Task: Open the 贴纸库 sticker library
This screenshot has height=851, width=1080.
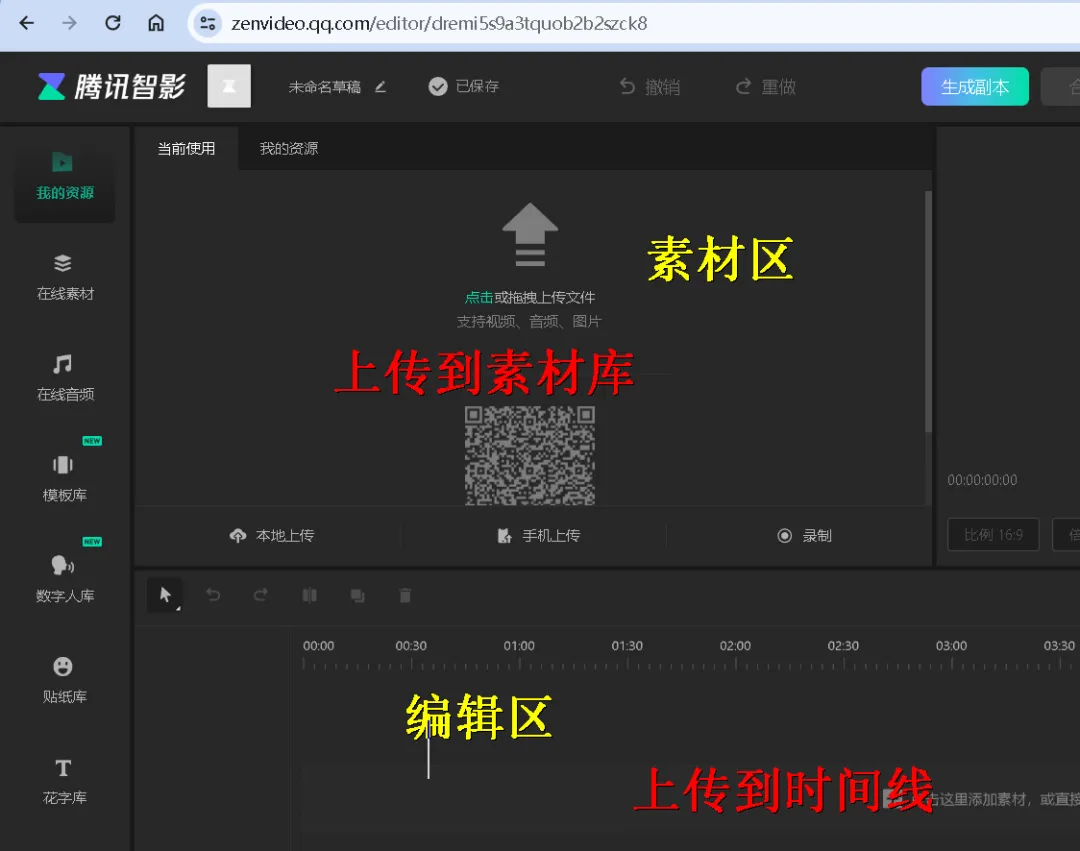Action: (63, 679)
